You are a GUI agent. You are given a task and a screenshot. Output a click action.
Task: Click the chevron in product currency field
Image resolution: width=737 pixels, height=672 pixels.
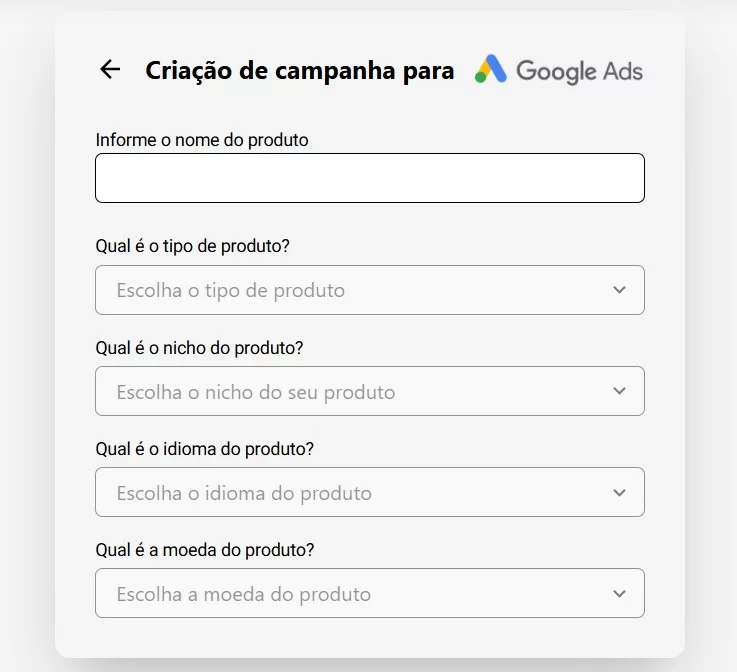619,593
